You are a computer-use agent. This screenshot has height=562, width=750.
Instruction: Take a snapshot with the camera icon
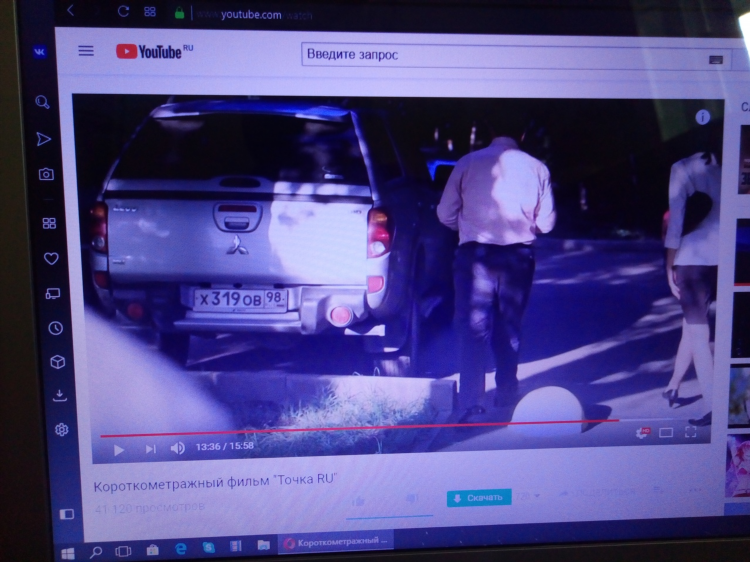click(x=46, y=174)
